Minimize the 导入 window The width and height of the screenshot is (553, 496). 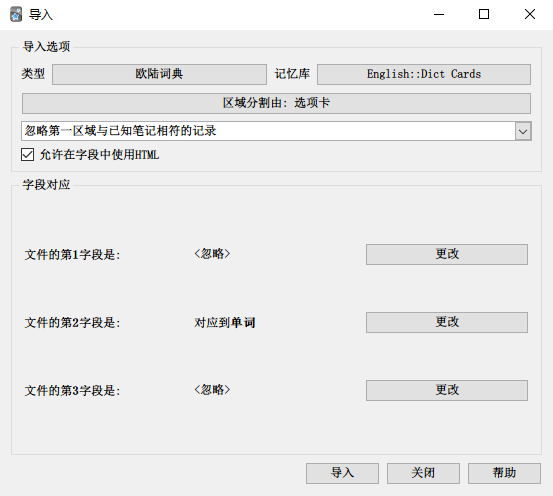[x=439, y=14]
